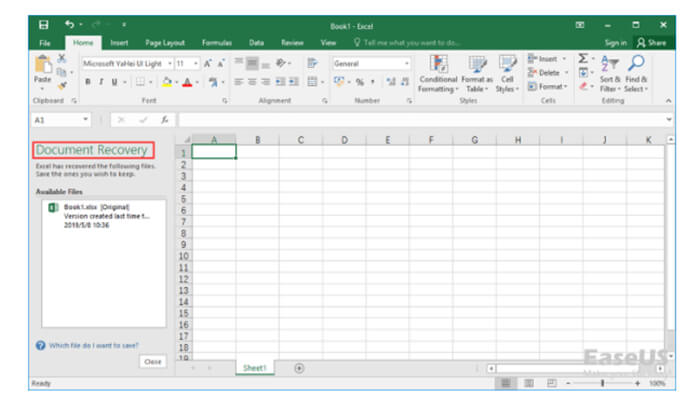Expand the formula bar
This screenshot has height=396, width=700.
(x=669, y=119)
